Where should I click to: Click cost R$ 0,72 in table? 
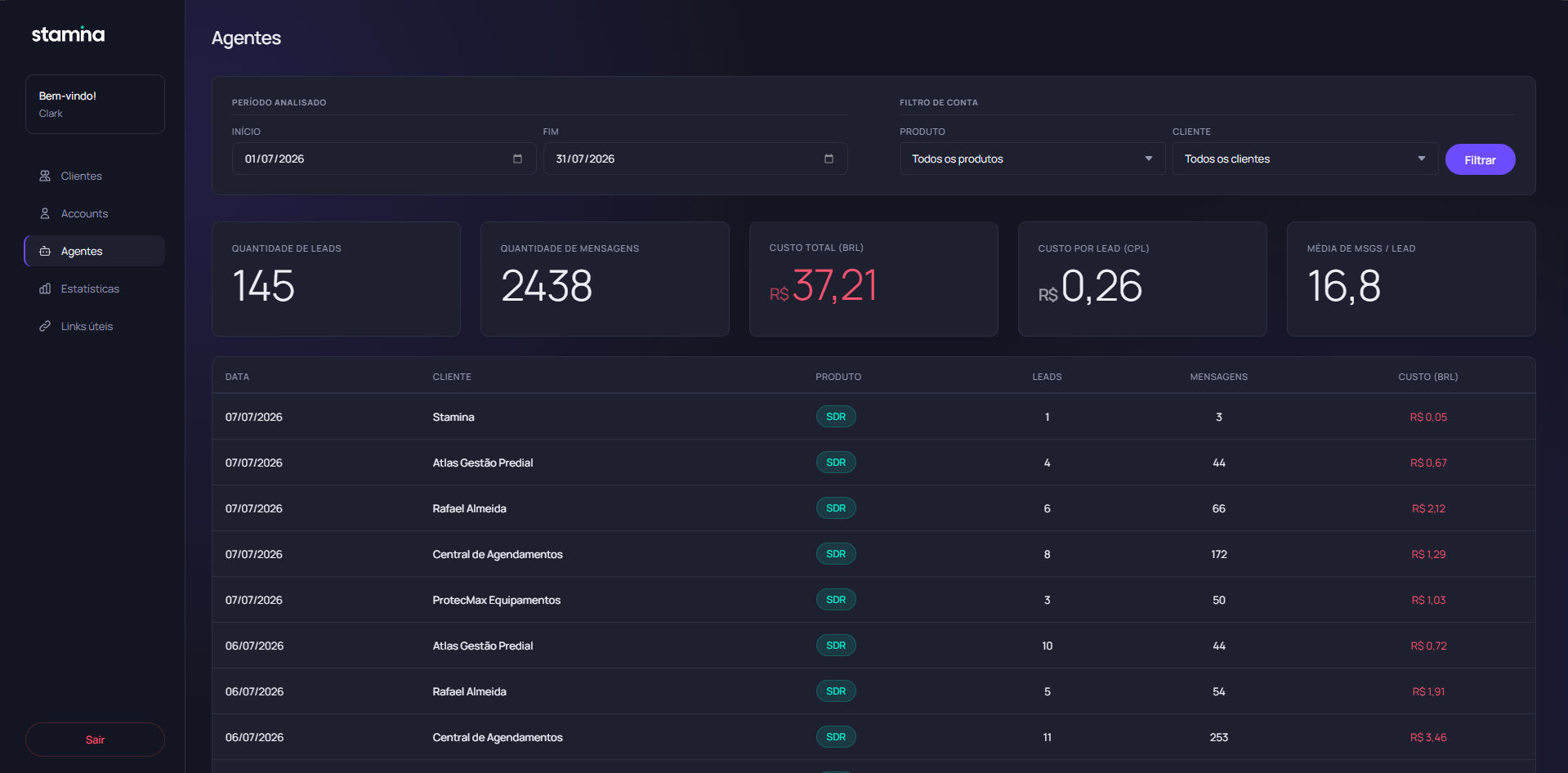[x=1428, y=646]
